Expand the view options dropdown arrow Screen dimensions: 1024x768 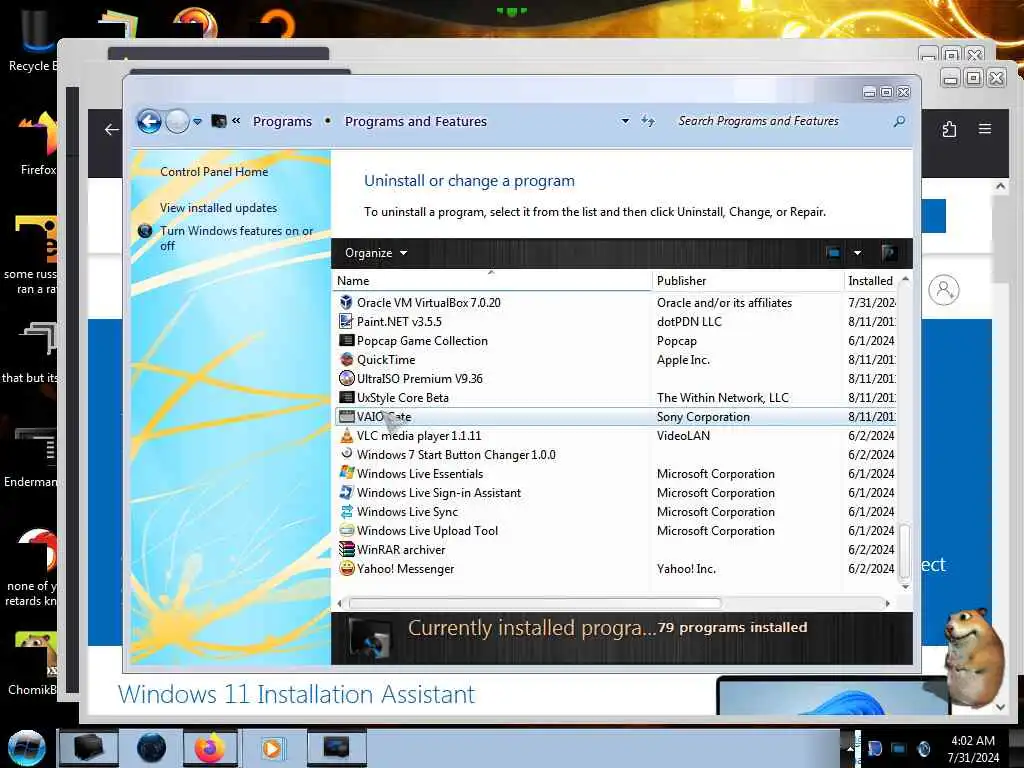point(857,253)
